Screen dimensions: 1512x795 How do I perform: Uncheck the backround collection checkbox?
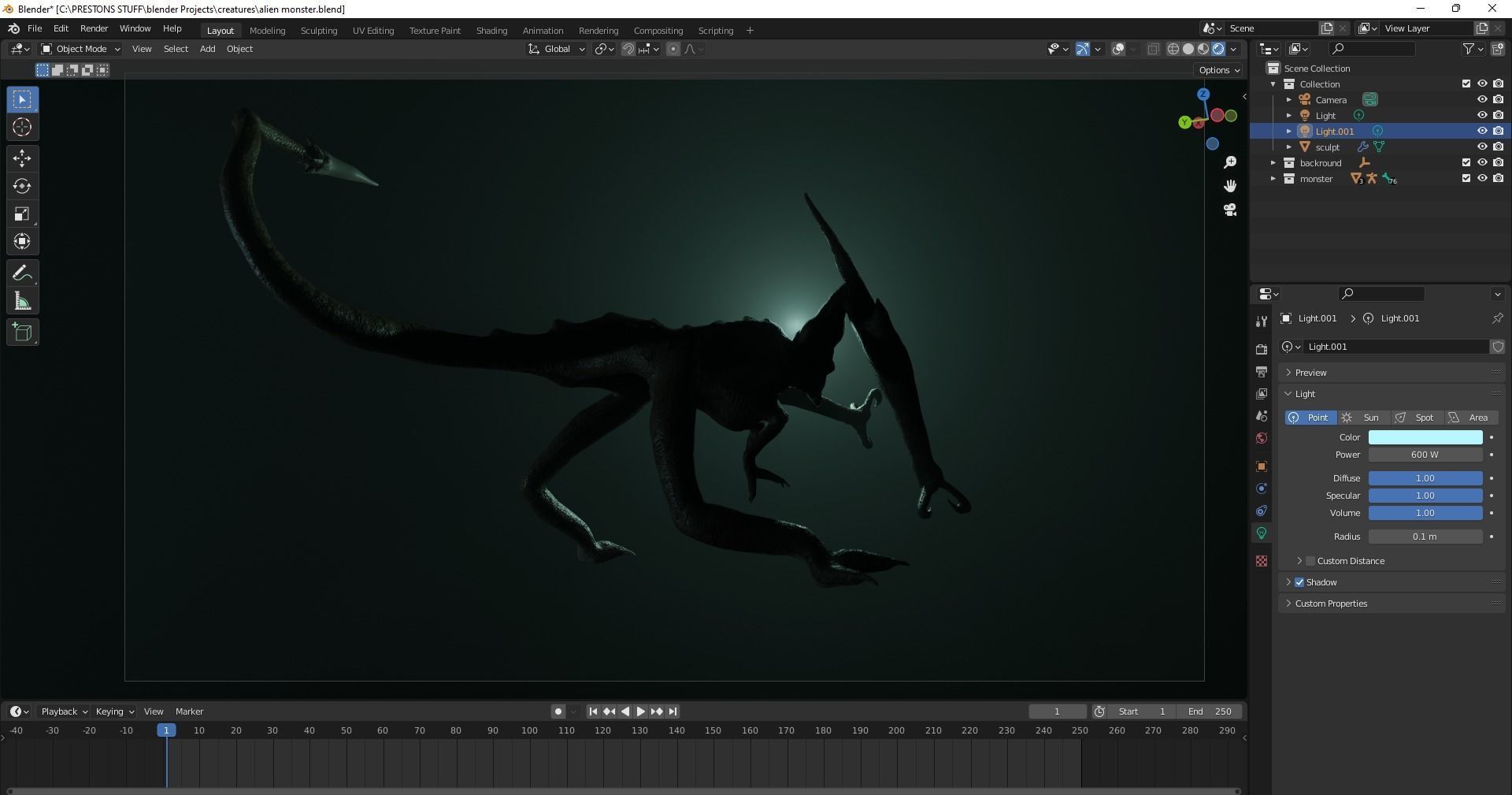[1466, 162]
